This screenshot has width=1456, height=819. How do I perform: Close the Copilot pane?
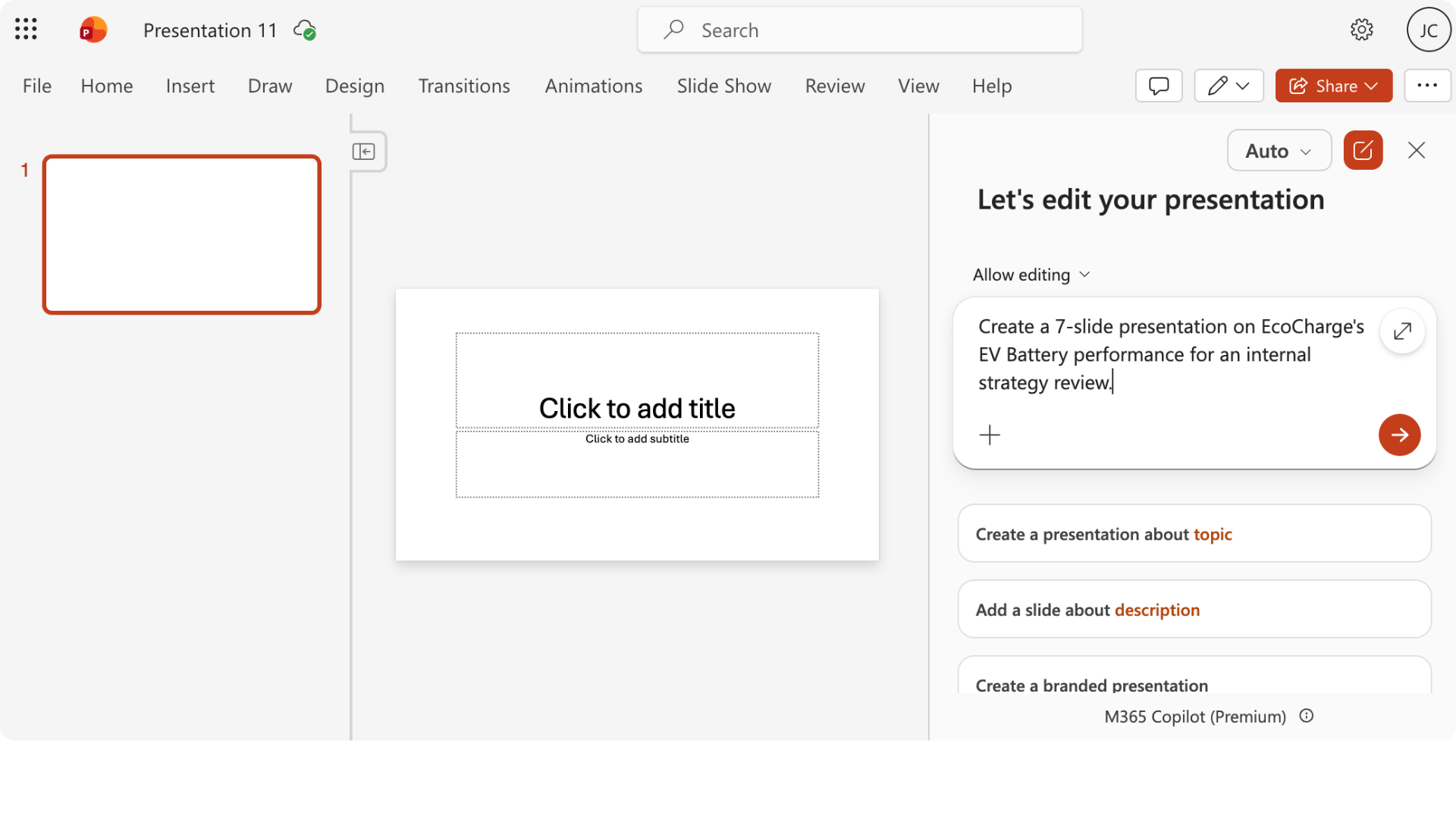pos(1417,150)
